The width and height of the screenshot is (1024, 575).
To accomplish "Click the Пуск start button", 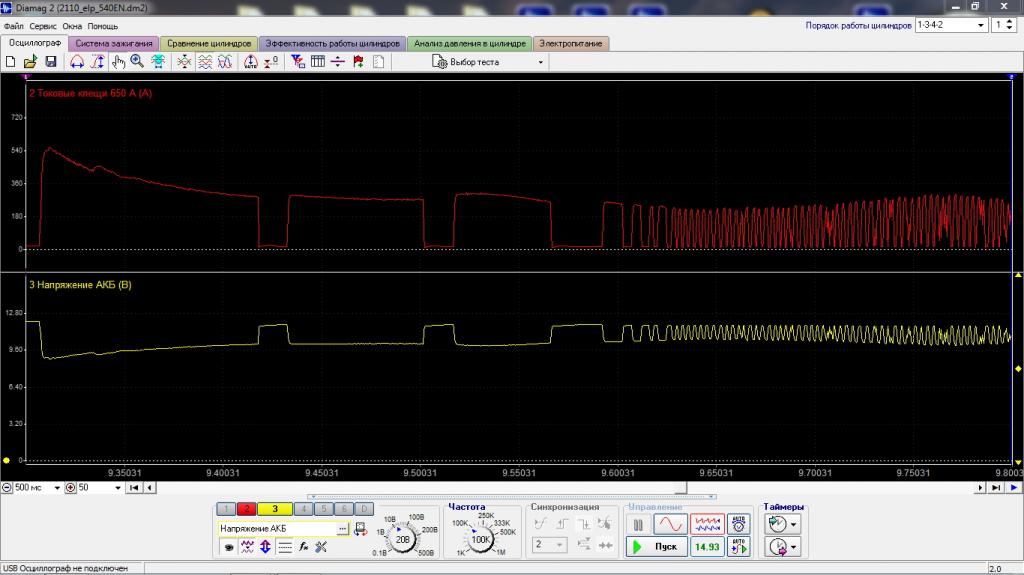I will pyautogui.click(x=657, y=546).
